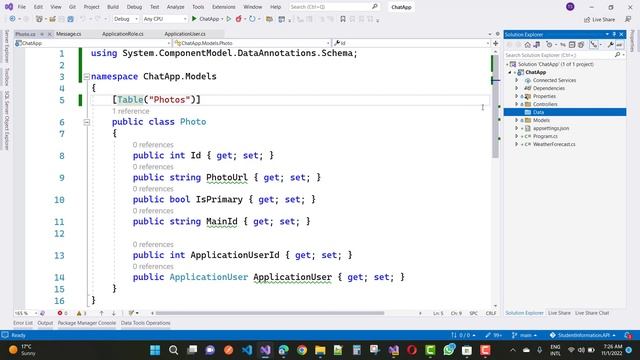The height and width of the screenshot is (360, 640).
Task: Click the Chrome icon in taskbar
Action: coord(302,350)
